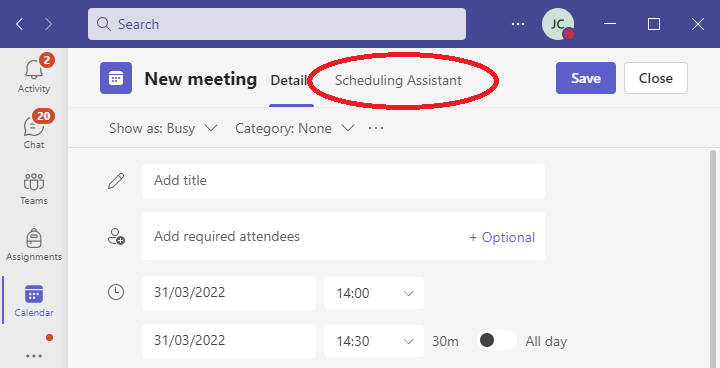This screenshot has width=720, height=368.
Task: Select the Calendar icon in sidebar
Action: point(34,294)
